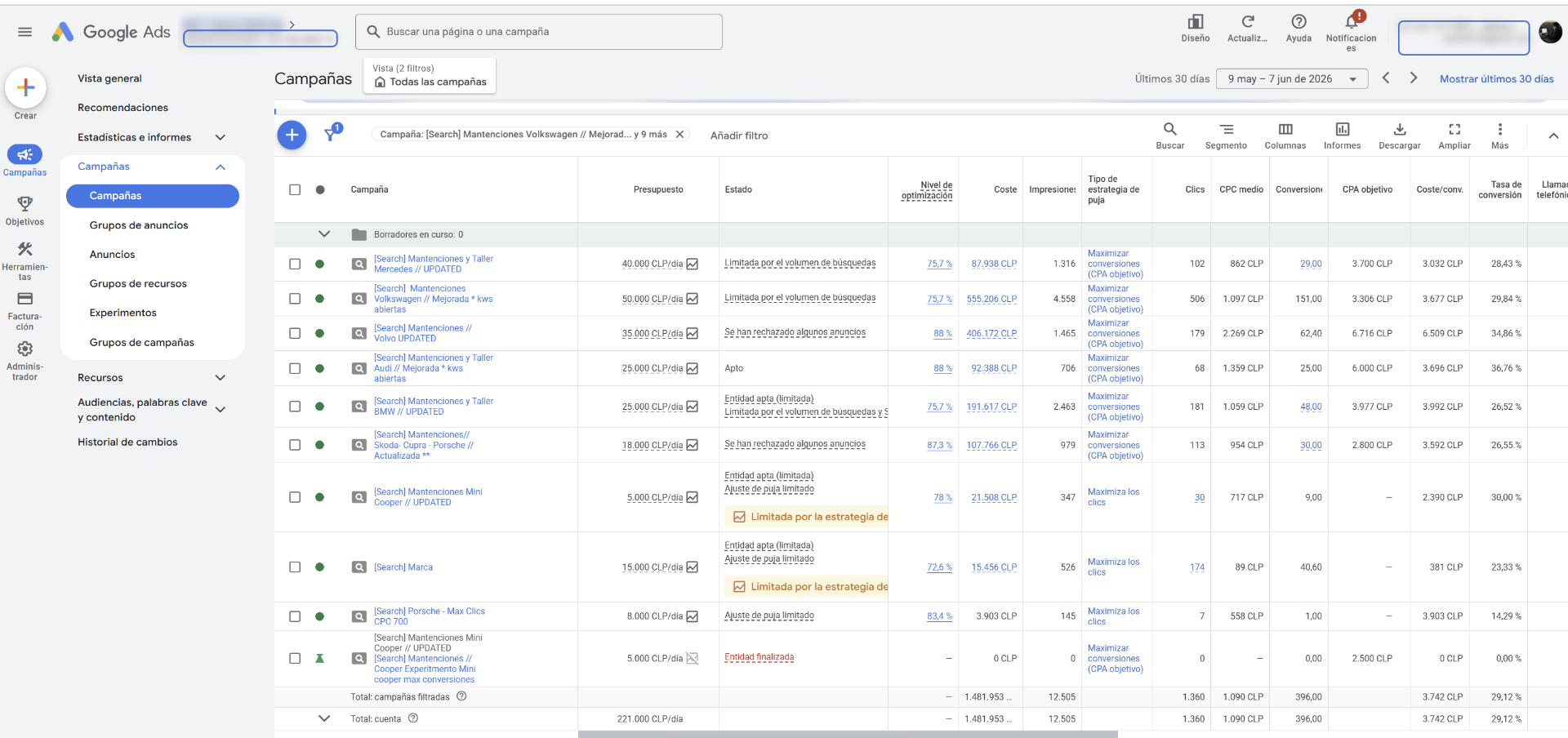
Task: Open the filter funnel icon
Action: pyautogui.click(x=332, y=134)
